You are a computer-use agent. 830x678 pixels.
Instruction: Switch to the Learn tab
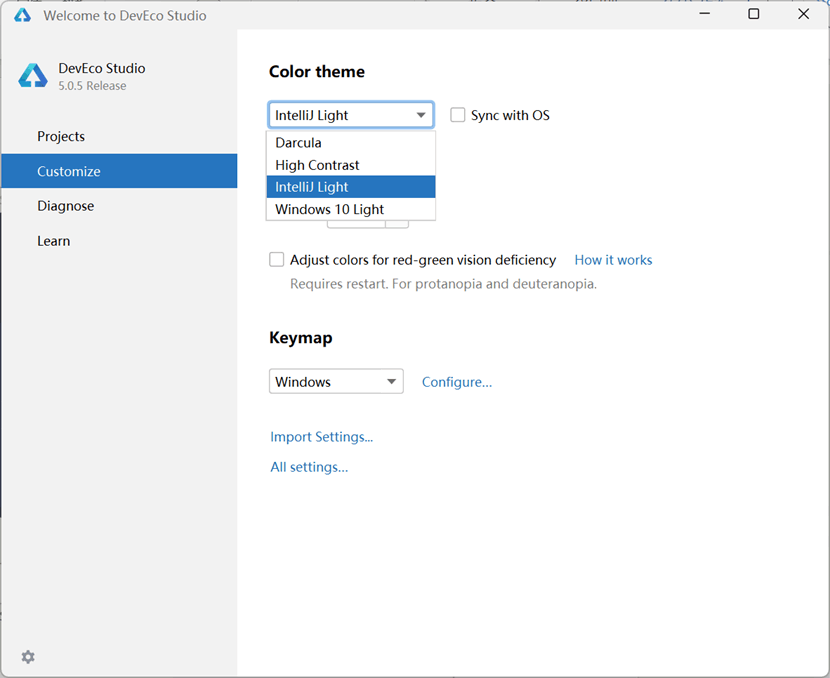119,241
